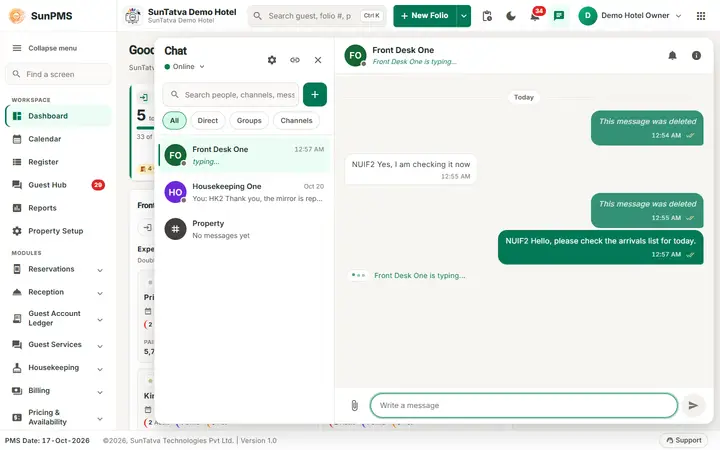Collapse the sidebar menu

pyautogui.click(x=45, y=48)
